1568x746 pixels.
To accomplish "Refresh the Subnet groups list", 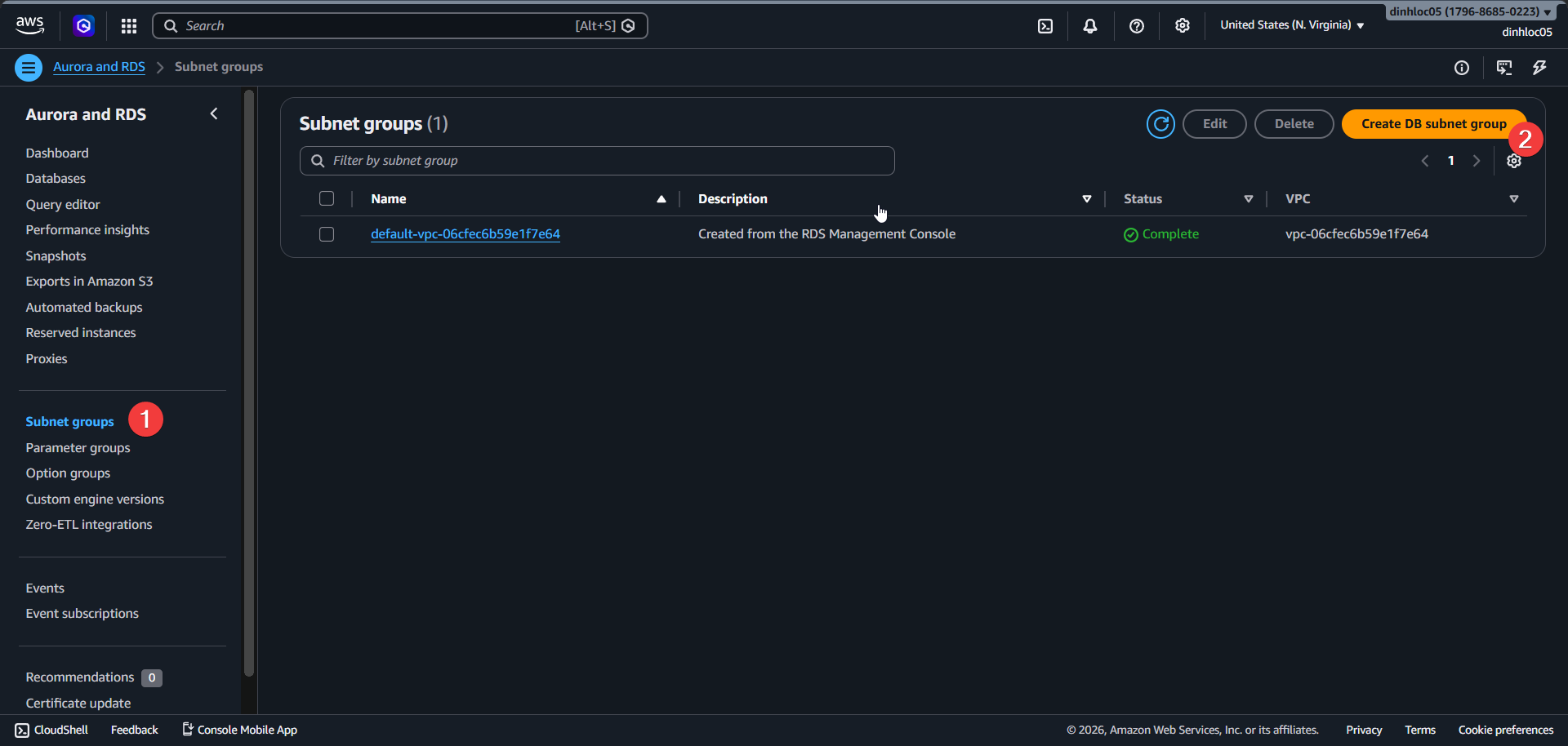I will [x=1160, y=123].
